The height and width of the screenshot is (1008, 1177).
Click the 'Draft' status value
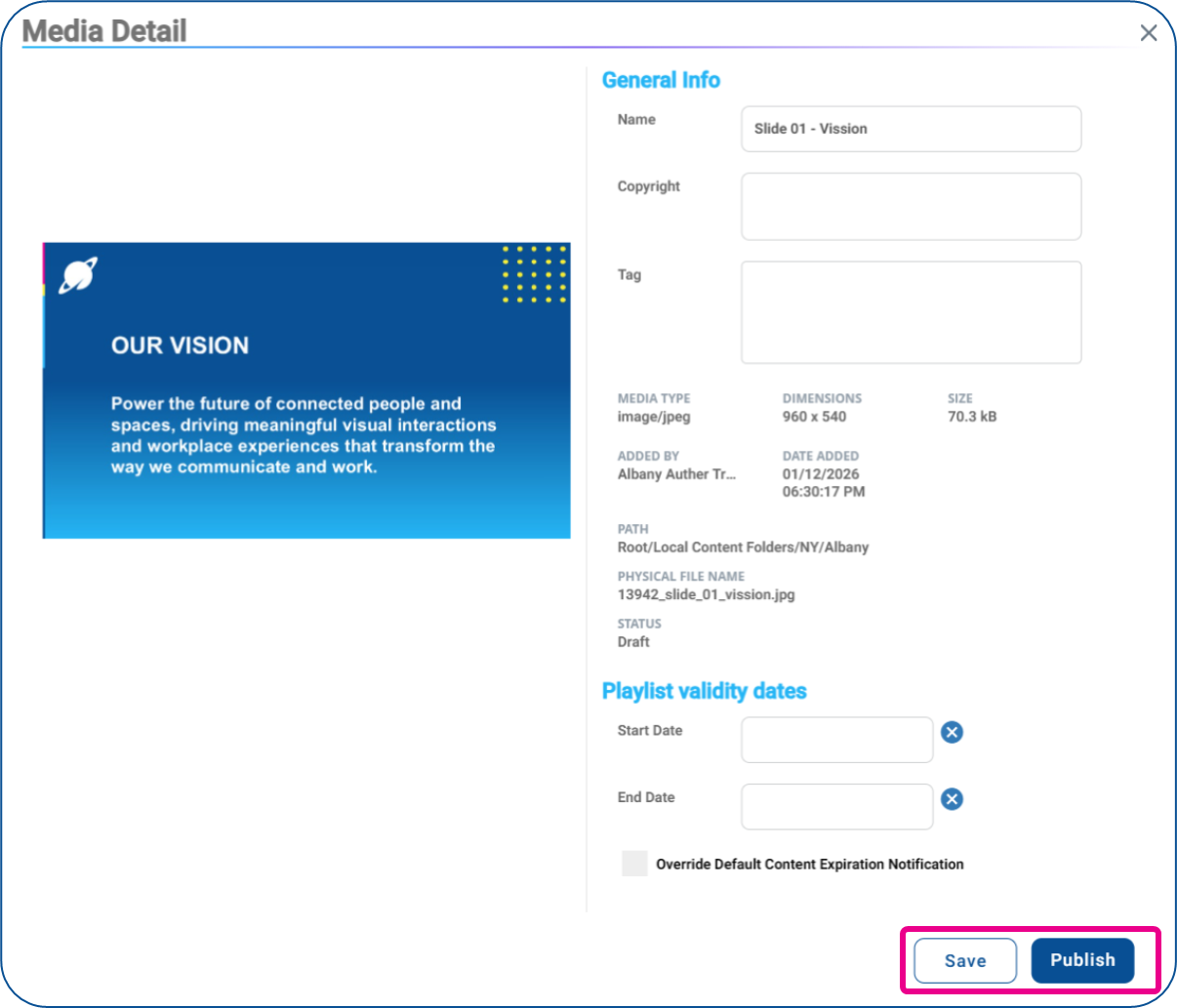tap(633, 642)
